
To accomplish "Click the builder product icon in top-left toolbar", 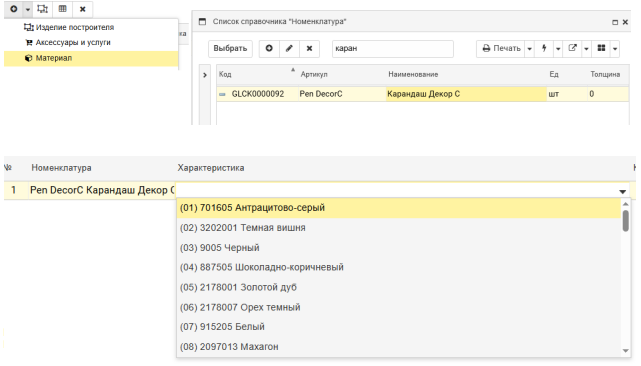I will (x=42, y=9).
